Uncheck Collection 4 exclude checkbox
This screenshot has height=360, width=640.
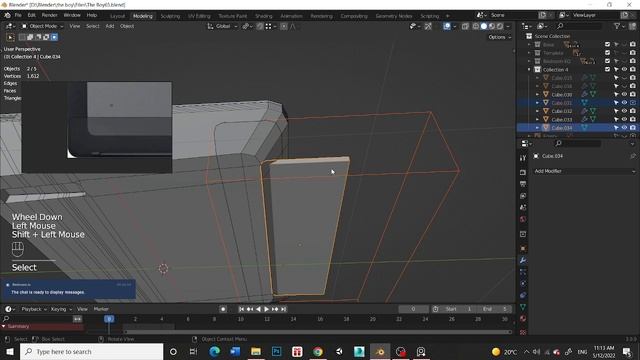[x=607, y=69]
